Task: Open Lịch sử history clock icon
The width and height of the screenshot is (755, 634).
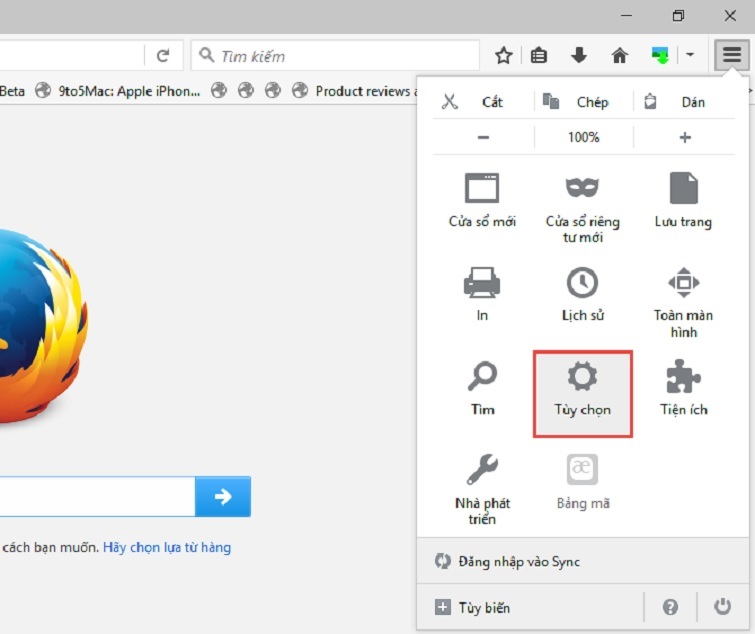Action: (x=582, y=294)
